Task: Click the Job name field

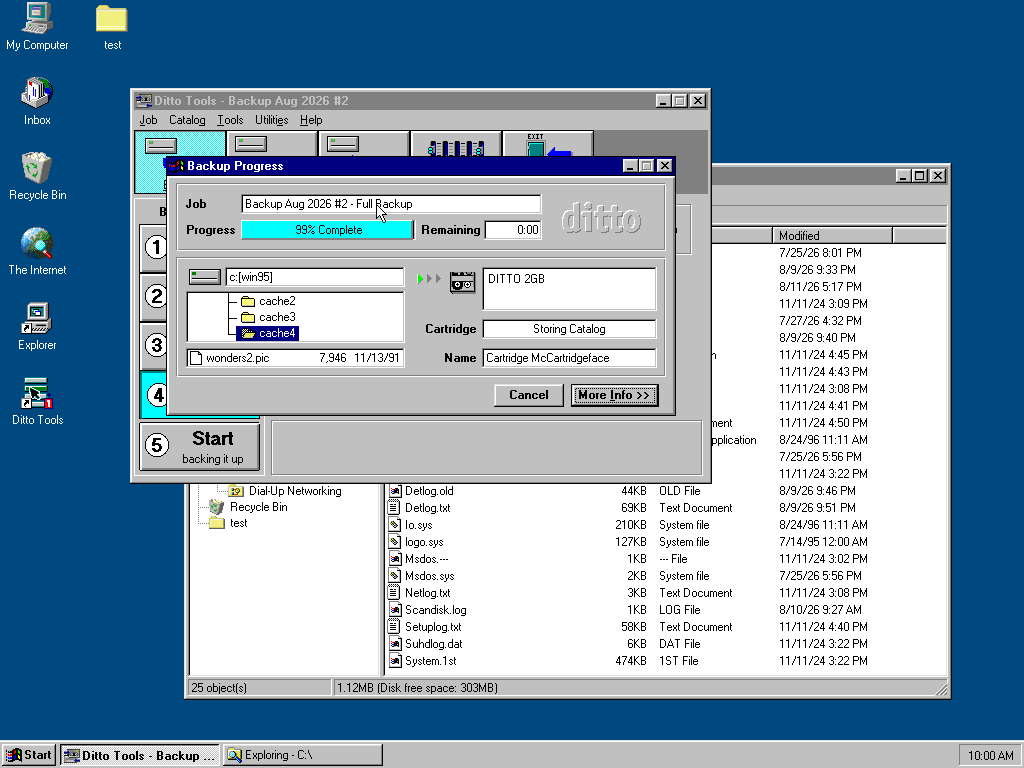Action: click(391, 204)
